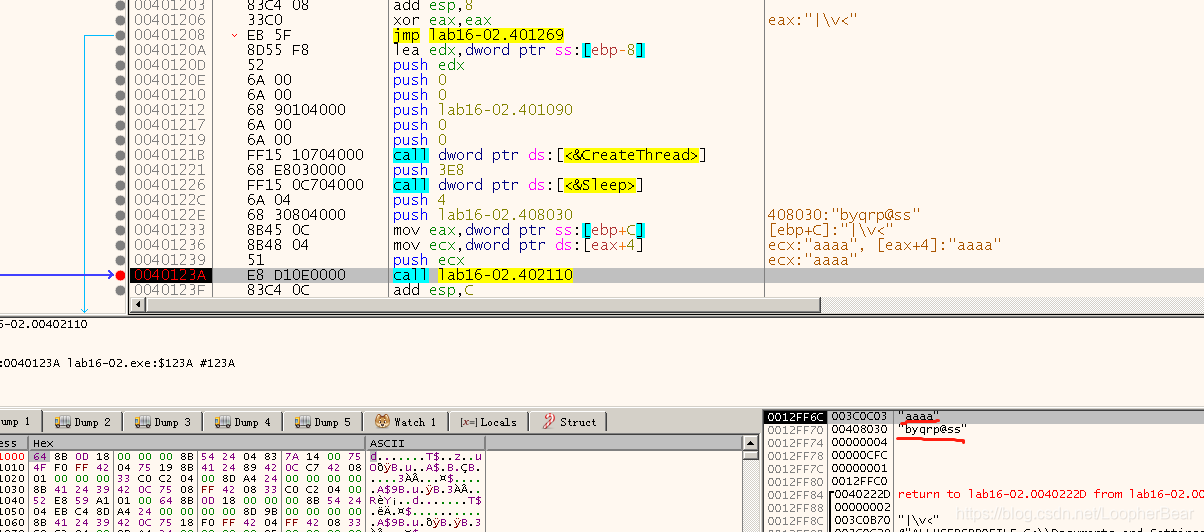This screenshot has height=532, width=1204.
Task: Switch to the Dump 2 tab
Action: 82,422
